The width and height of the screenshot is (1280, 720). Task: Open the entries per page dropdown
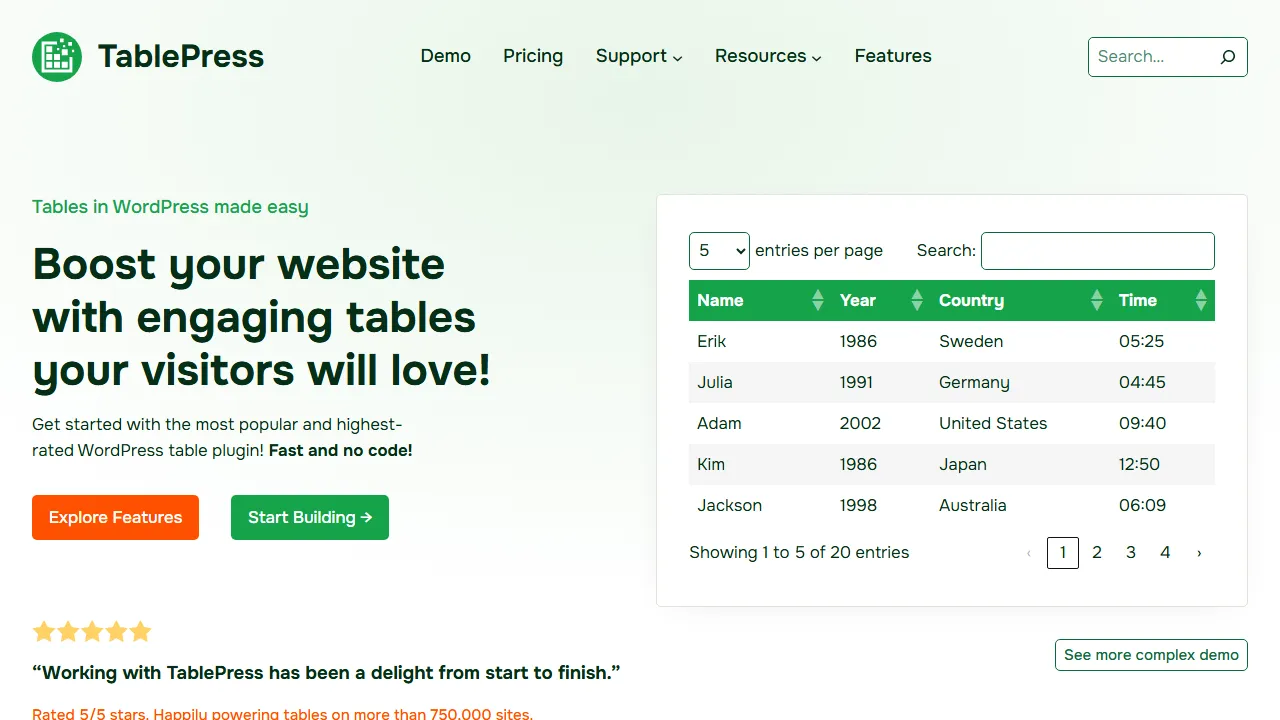click(x=719, y=251)
